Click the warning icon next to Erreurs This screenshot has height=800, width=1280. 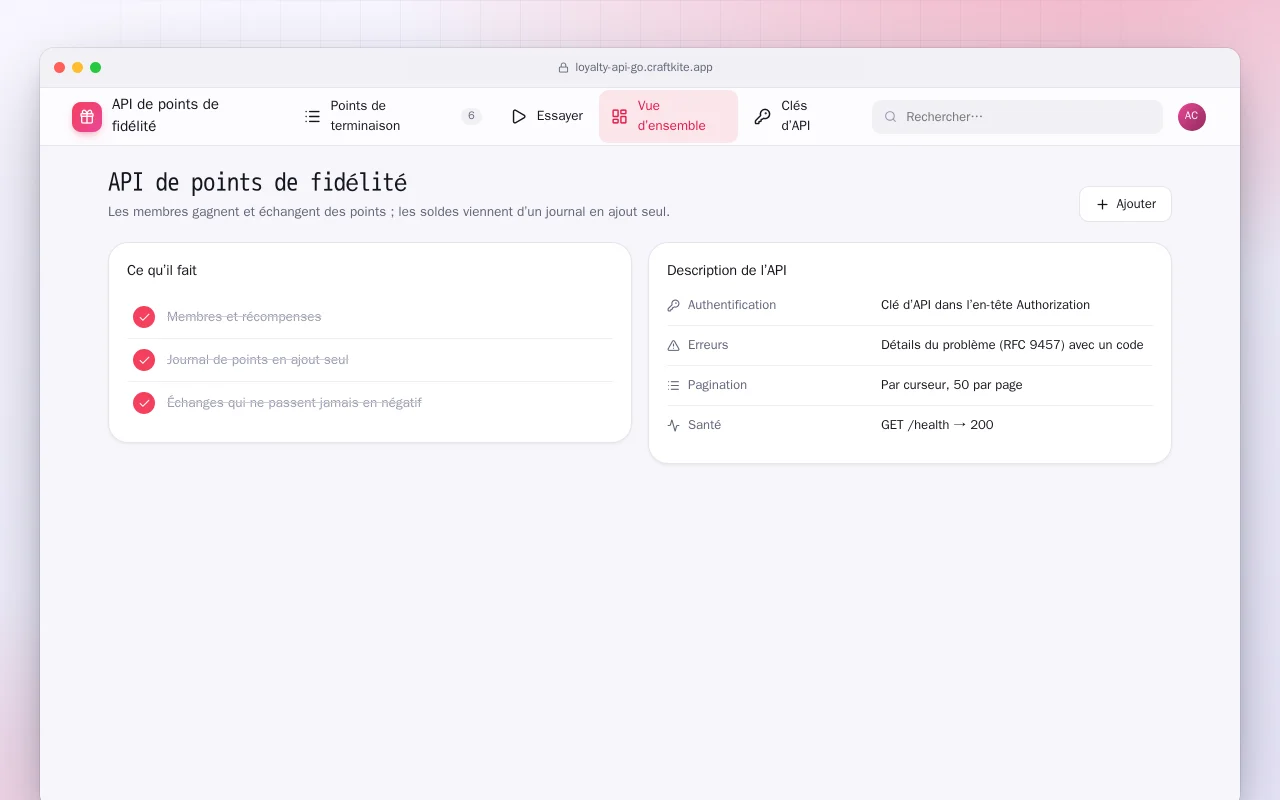tap(673, 345)
